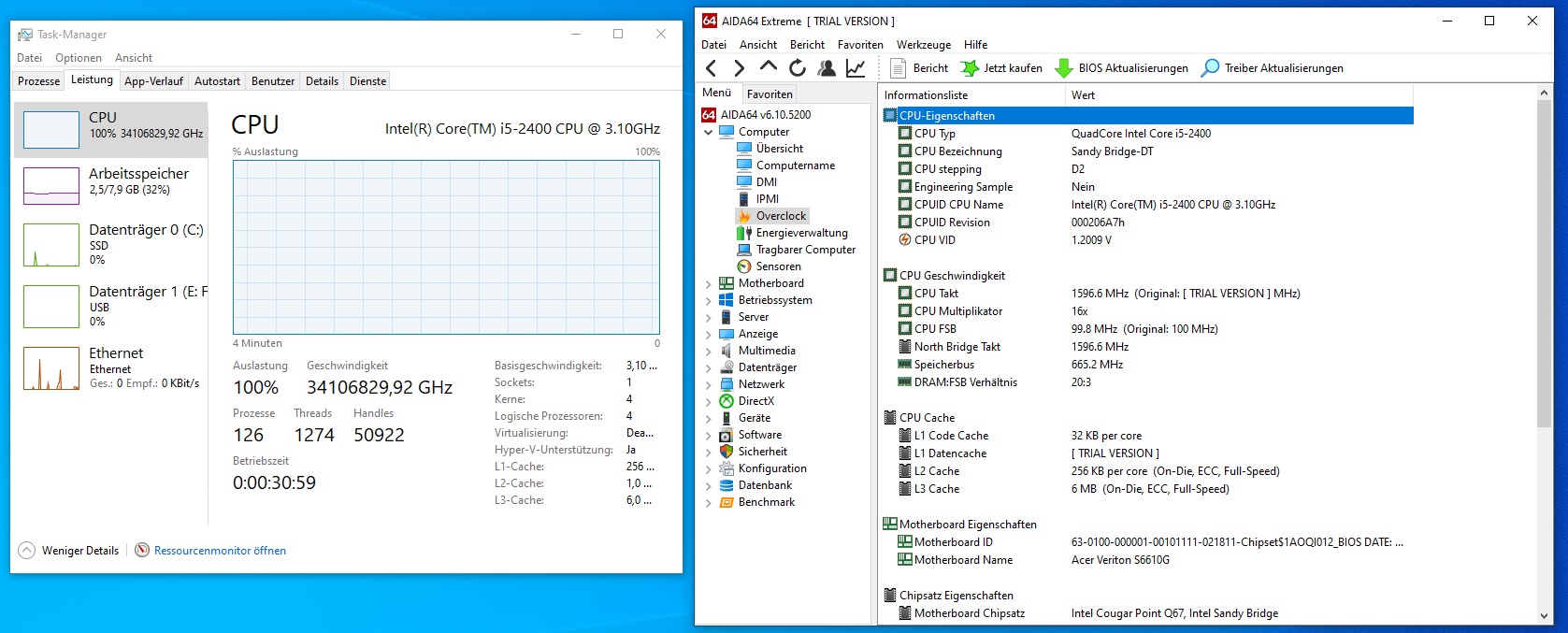Select Übersicht under Computer

tap(770, 149)
